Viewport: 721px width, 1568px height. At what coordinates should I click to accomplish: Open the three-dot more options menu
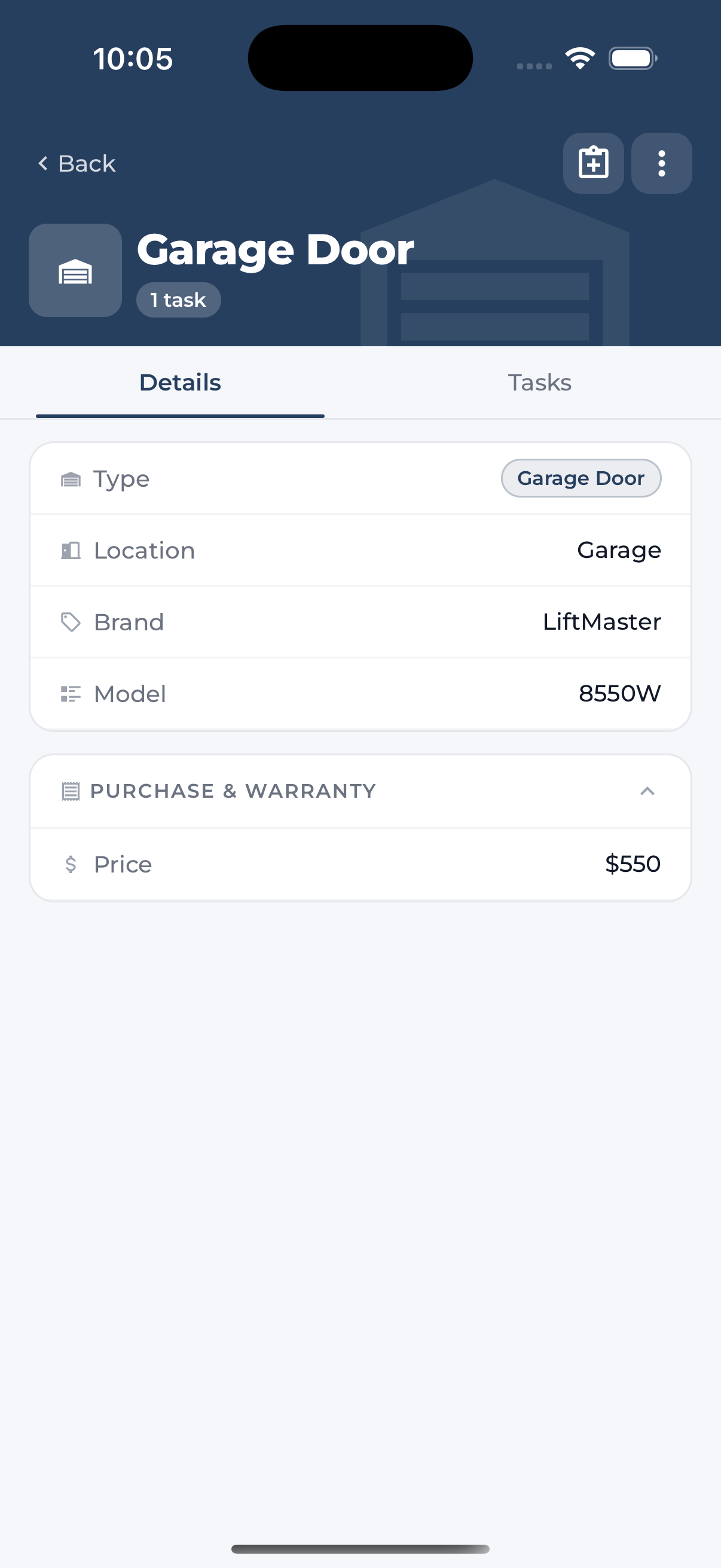tap(661, 163)
